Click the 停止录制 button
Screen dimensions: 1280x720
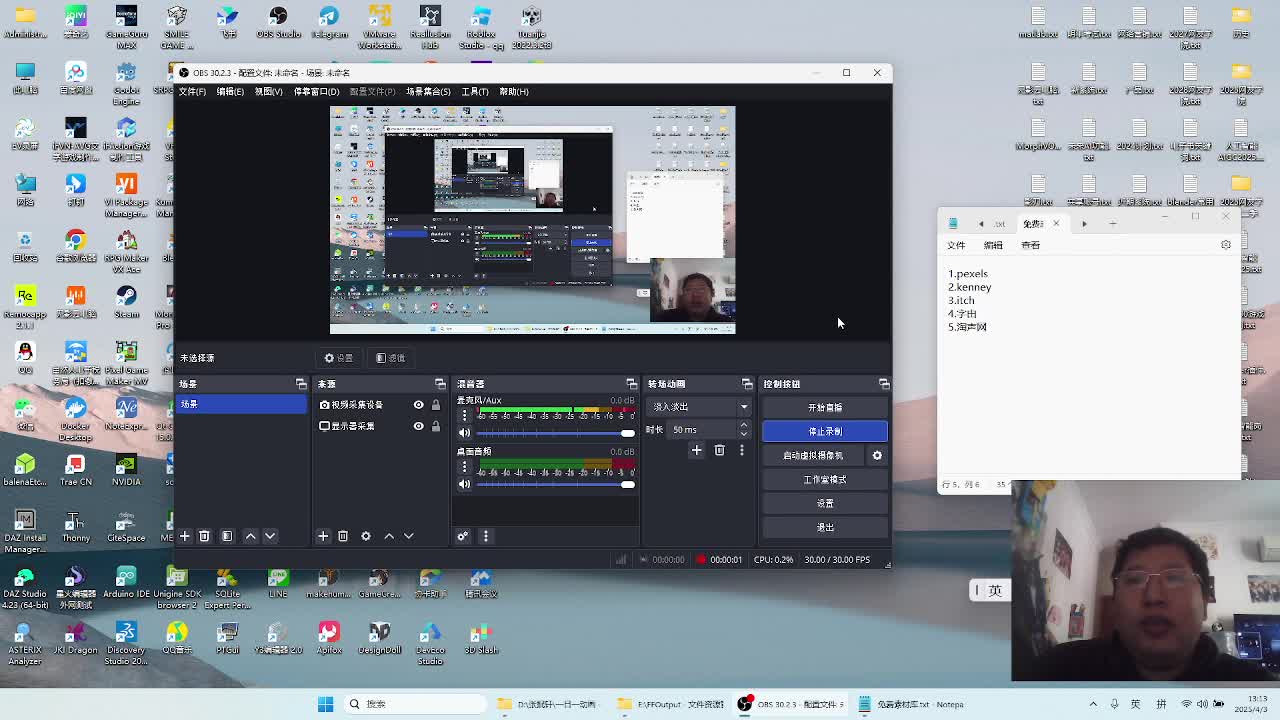tap(824, 431)
